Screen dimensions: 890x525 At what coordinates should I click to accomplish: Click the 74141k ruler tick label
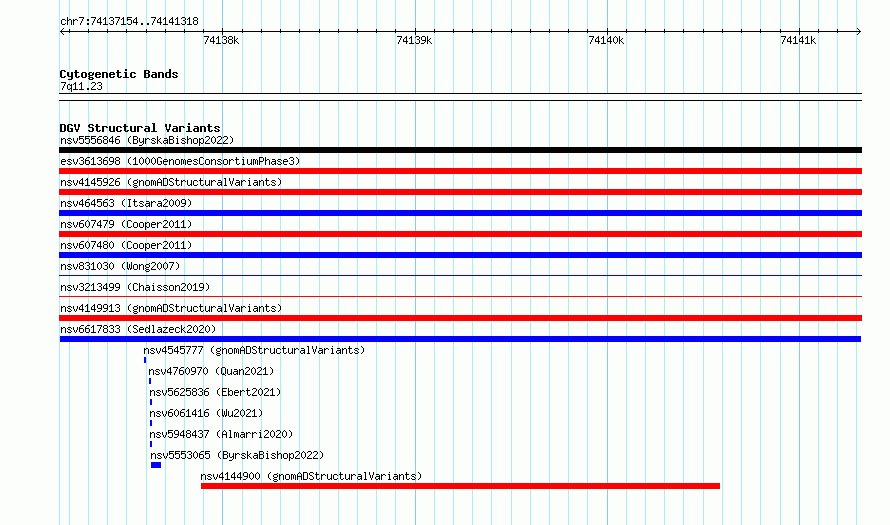coord(798,40)
